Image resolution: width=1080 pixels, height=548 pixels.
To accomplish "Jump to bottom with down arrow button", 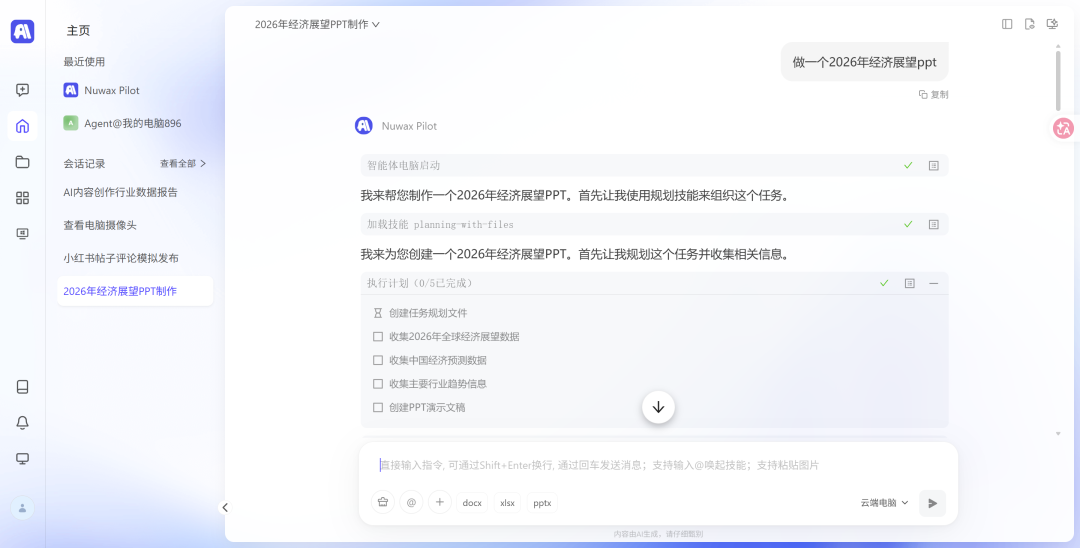I will coord(658,407).
